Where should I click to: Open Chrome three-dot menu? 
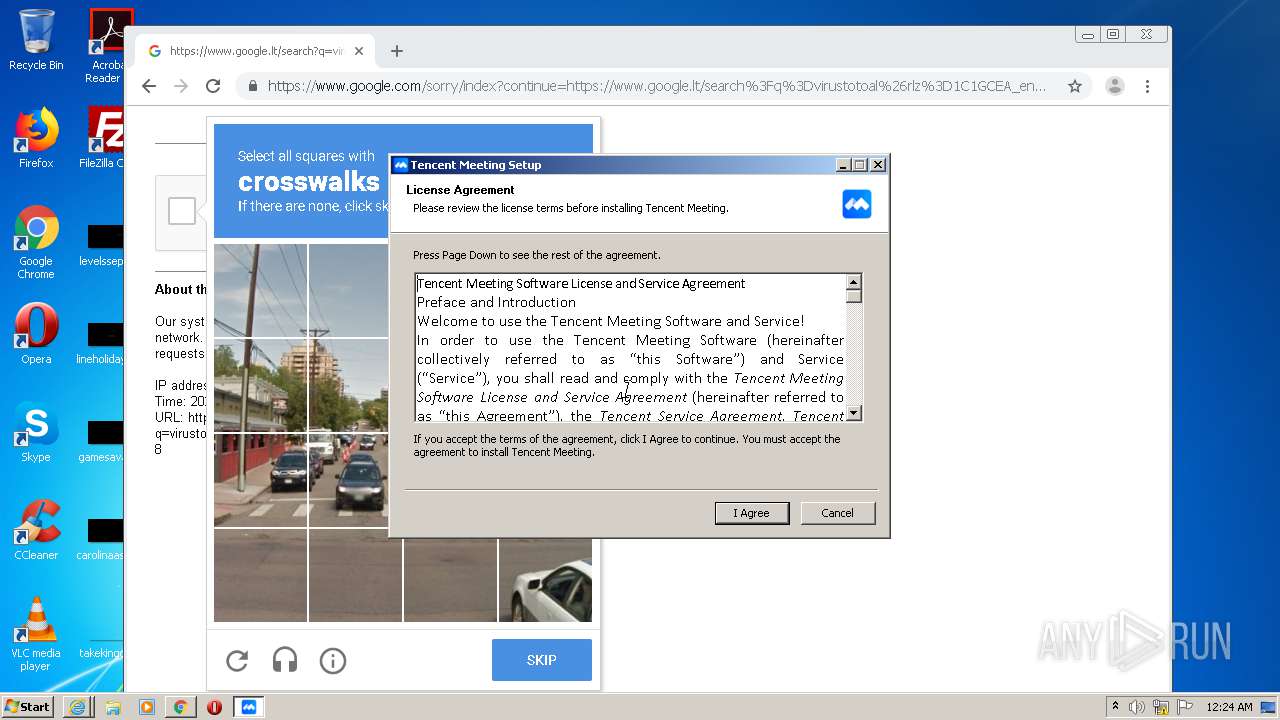coord(1147,86)
